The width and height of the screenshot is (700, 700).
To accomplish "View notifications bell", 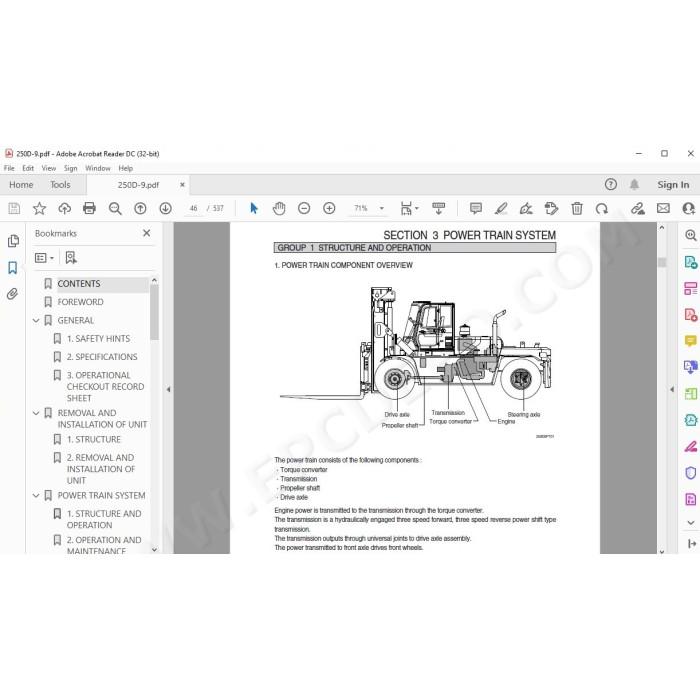I will tap(634, 184).
